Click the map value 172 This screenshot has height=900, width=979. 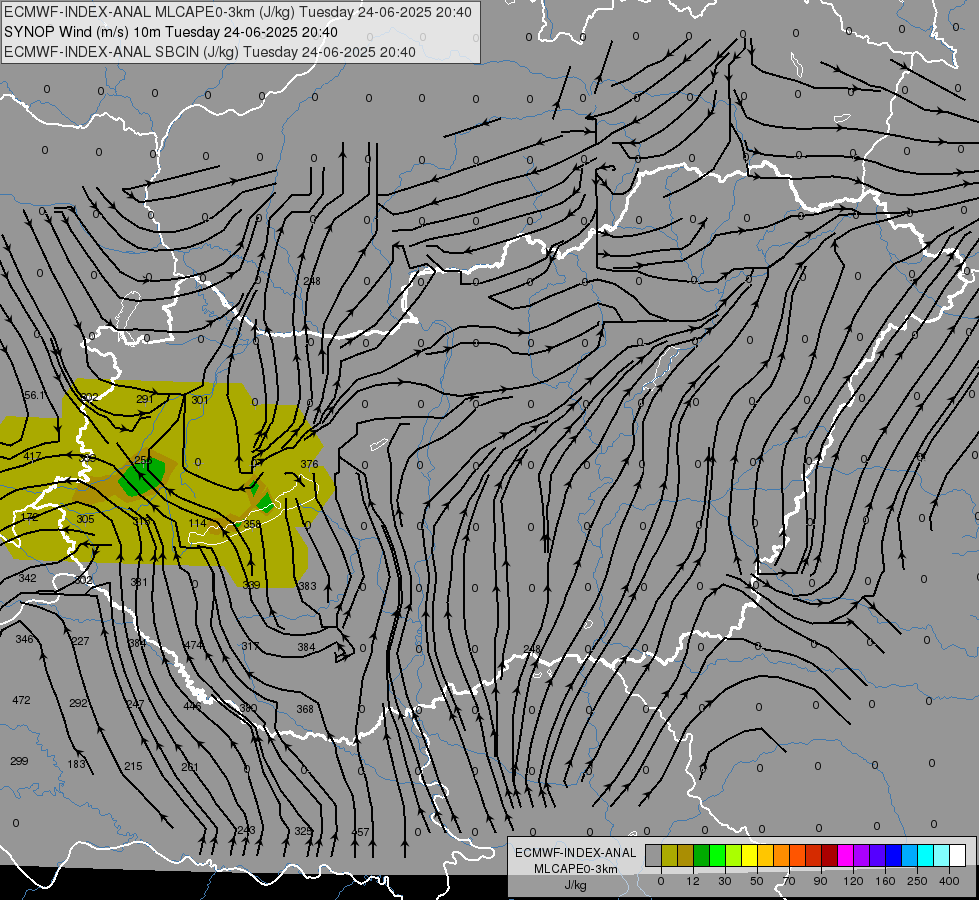[x=29, y=517]
